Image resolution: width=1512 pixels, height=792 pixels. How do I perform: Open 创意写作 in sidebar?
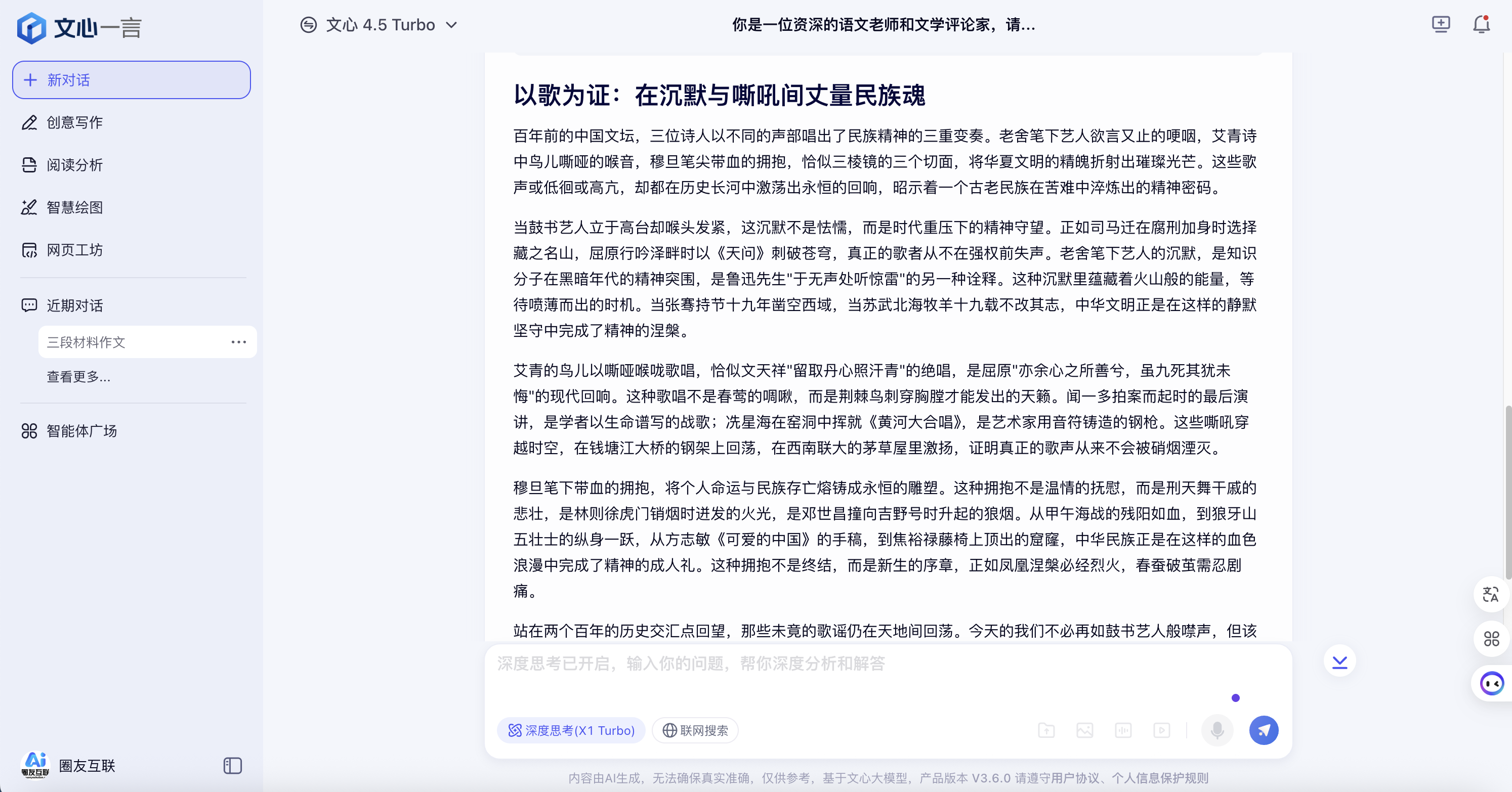click(x=74, y=122)
